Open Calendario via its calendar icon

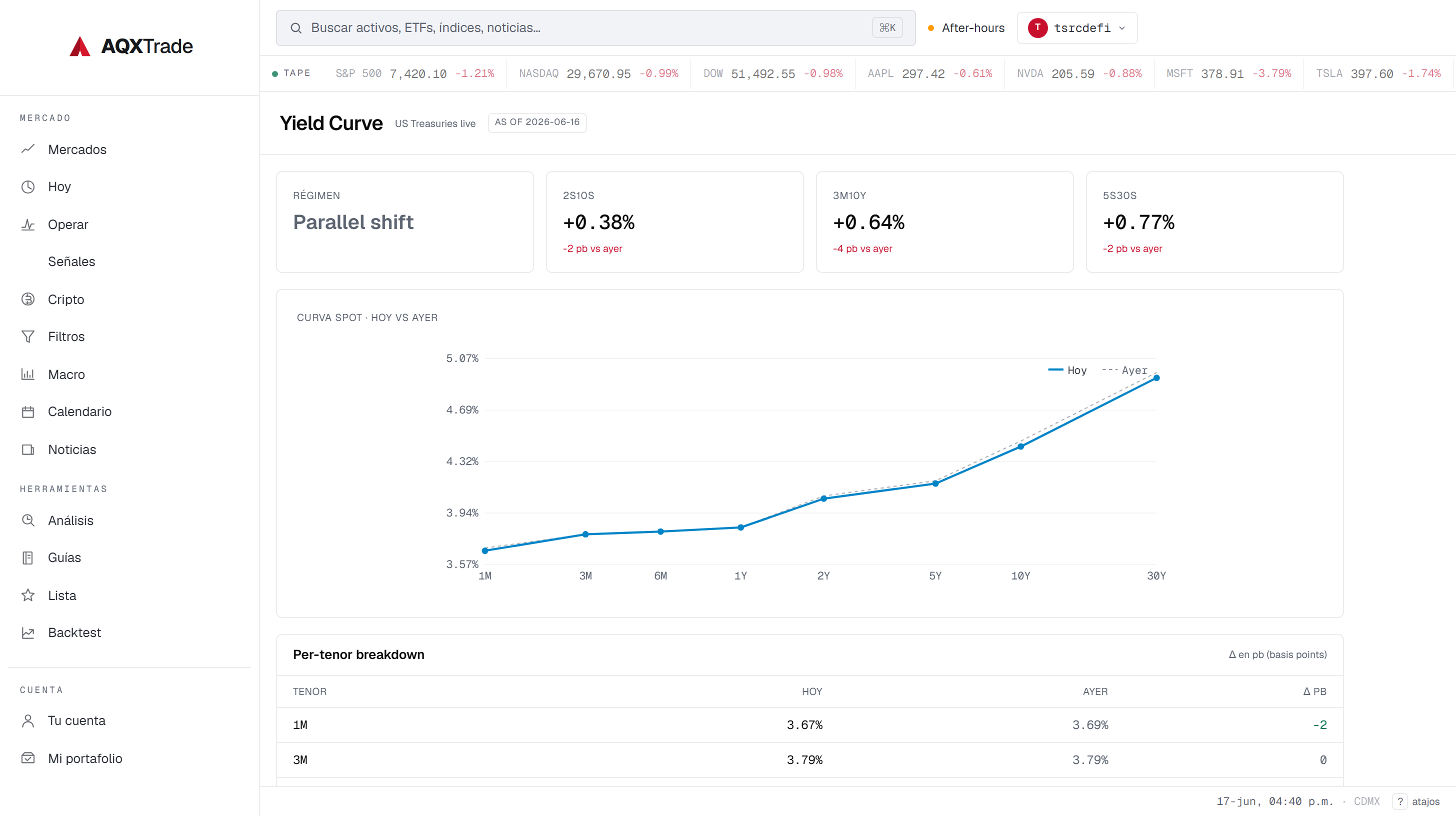coord(27,411)
